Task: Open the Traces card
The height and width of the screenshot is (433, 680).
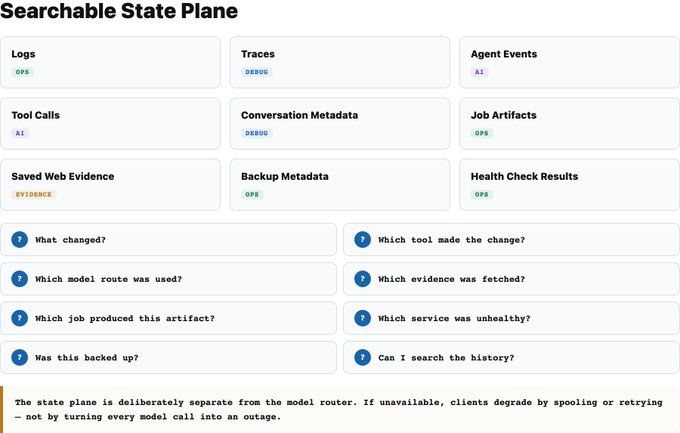Action: [340, 62]
